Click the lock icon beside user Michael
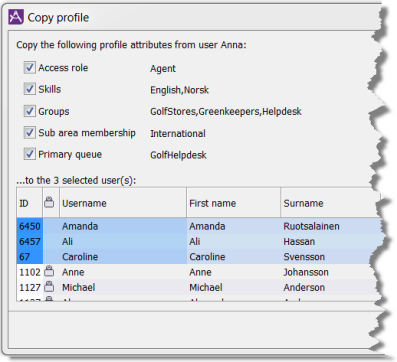This screenshot has width=397, height=362. pos(49,286)
